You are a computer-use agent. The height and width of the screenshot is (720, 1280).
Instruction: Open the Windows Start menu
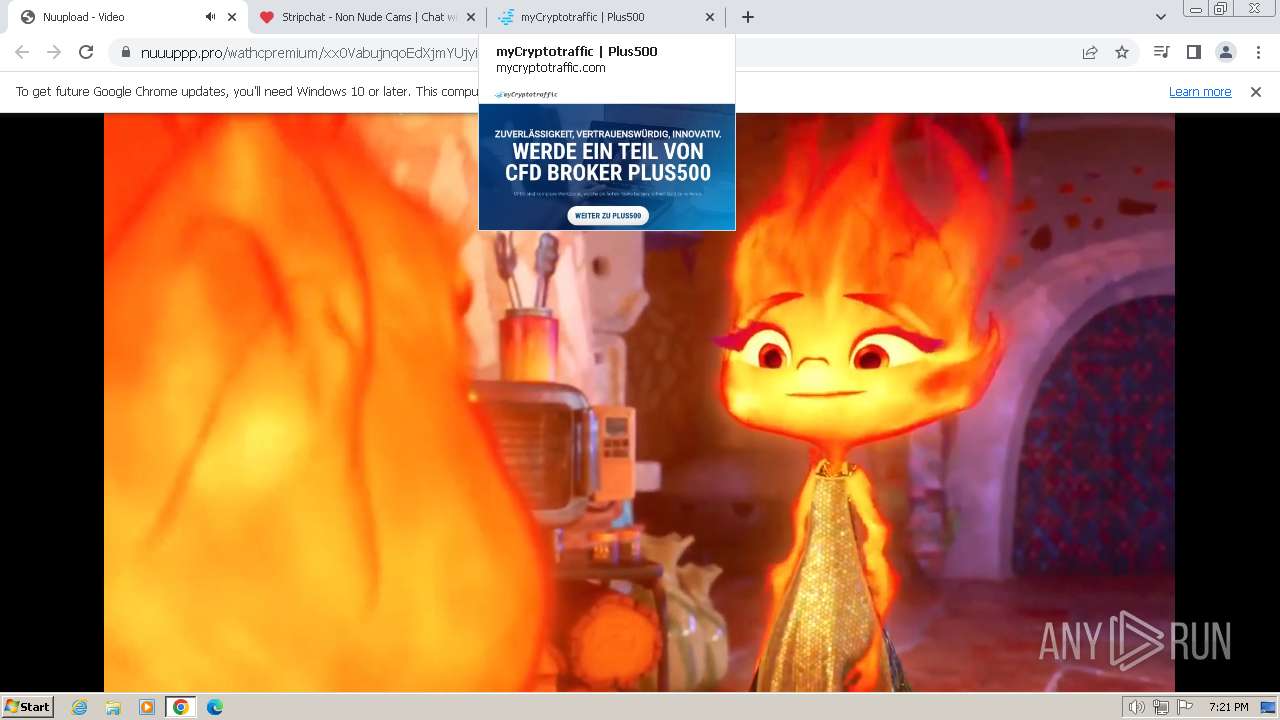[x=28, y=707]
